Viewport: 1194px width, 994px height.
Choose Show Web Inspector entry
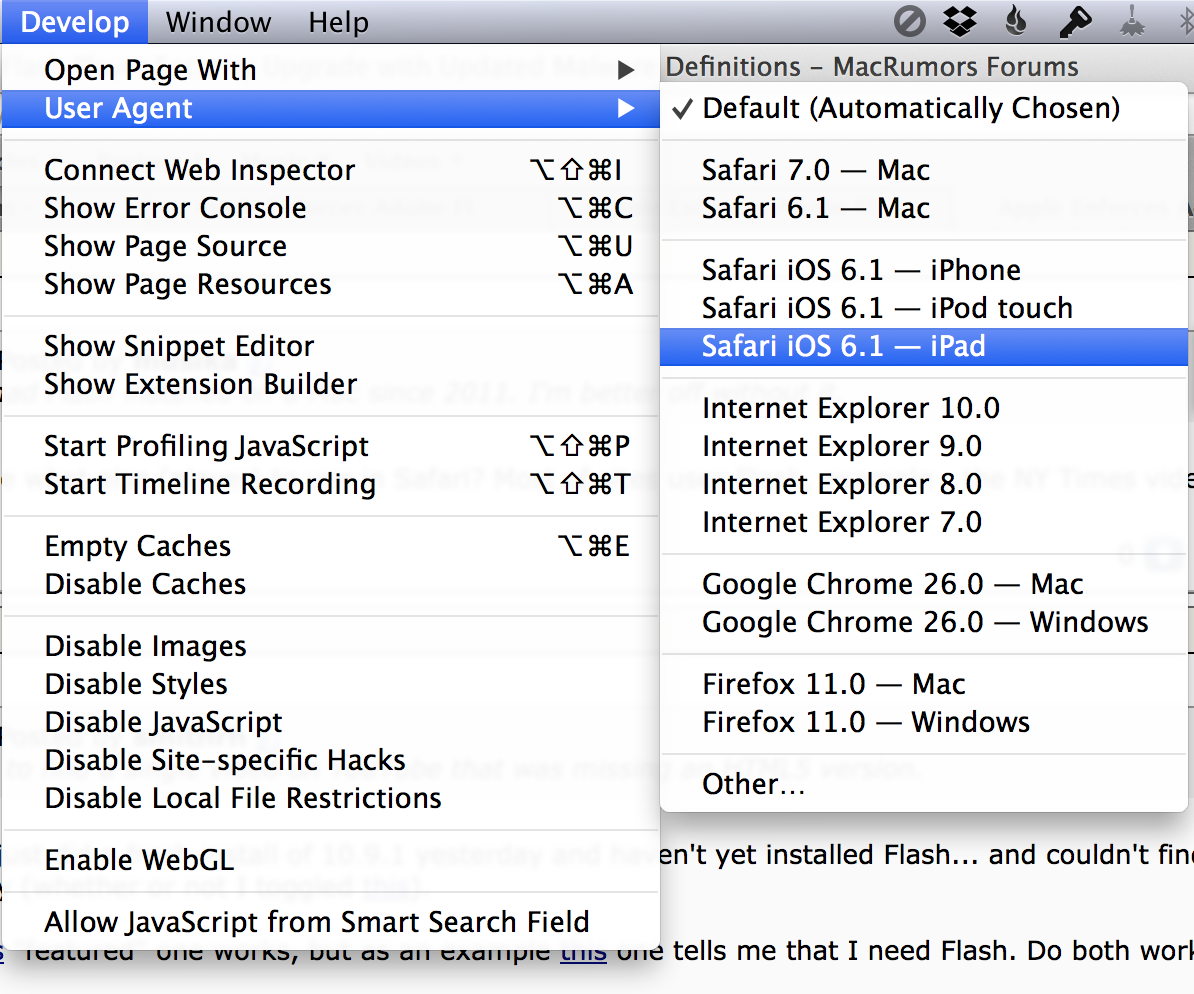pyautogui.click(x=199, y=170)
